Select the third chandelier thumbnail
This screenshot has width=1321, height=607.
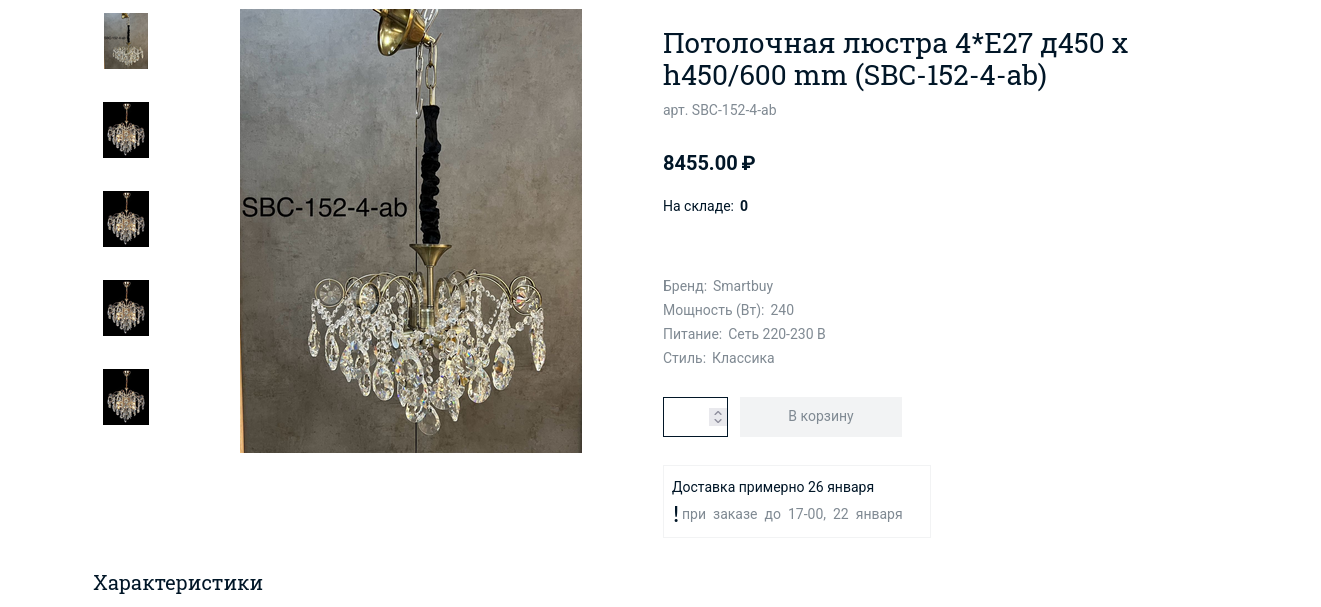coord(126,219)
